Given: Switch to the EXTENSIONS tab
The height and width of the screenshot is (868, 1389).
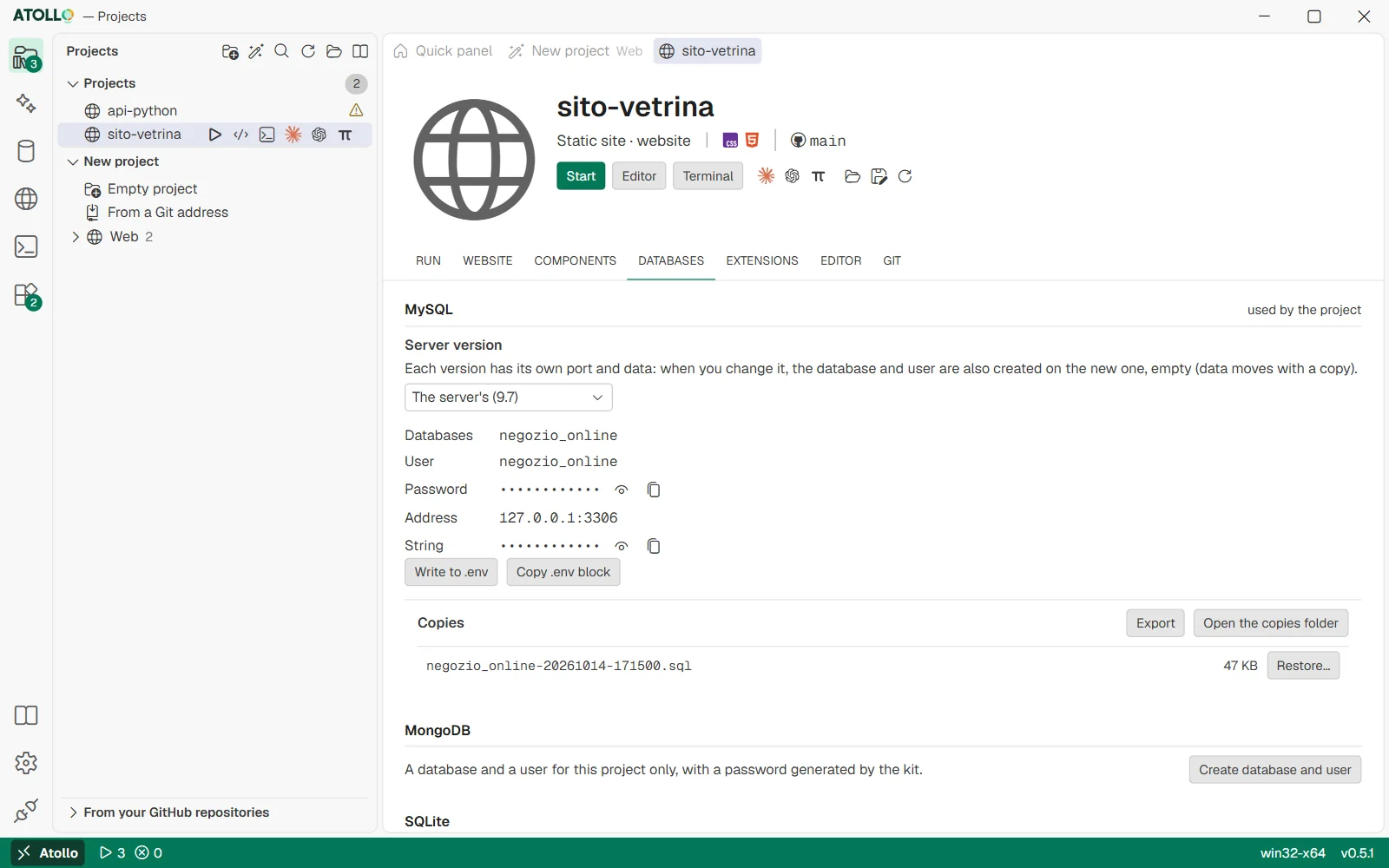Looking at the screenshot, I should click(762, 260).
